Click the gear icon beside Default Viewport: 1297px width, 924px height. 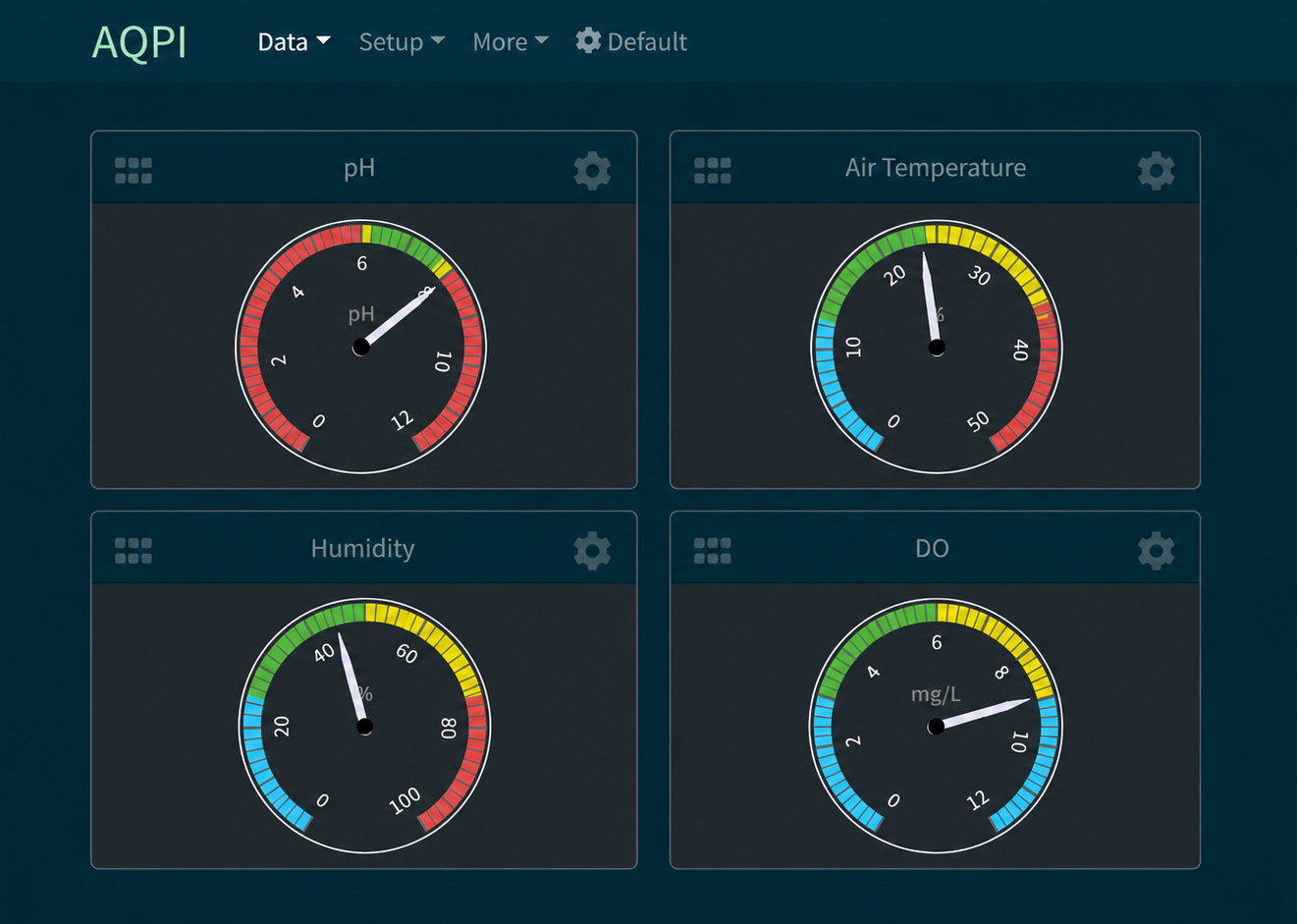coord(588,40)
